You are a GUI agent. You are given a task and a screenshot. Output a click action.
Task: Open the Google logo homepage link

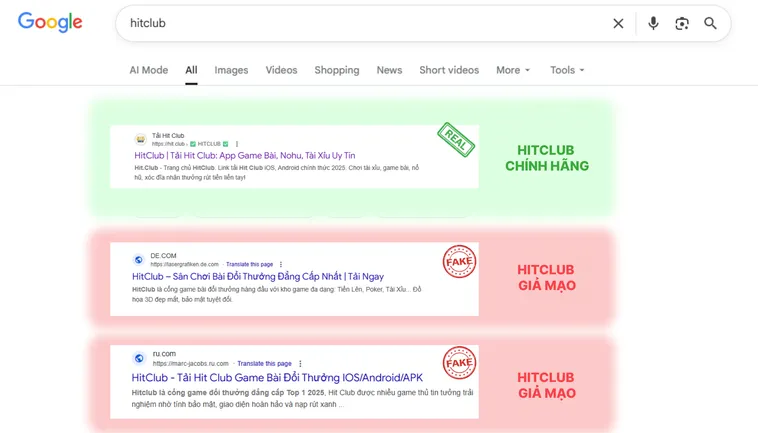click(x=50, y=23)
